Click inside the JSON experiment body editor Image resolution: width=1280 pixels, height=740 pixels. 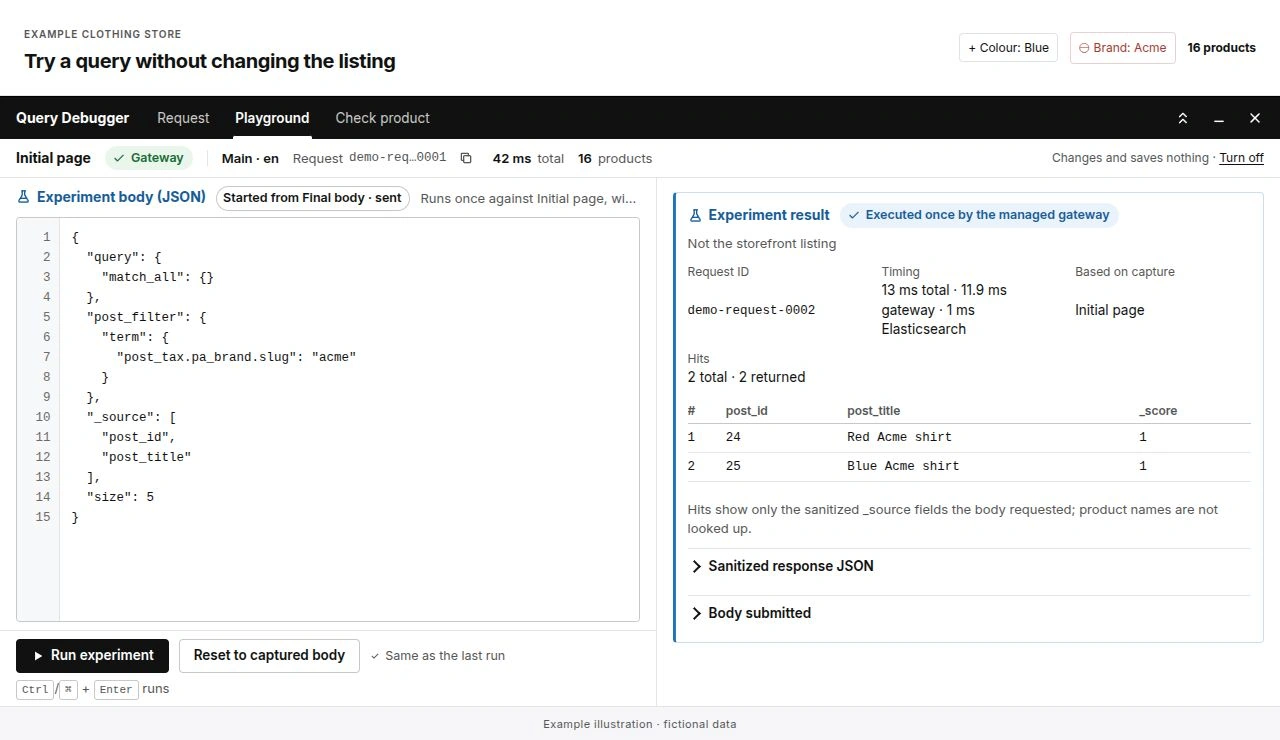(x=349, y=420)
